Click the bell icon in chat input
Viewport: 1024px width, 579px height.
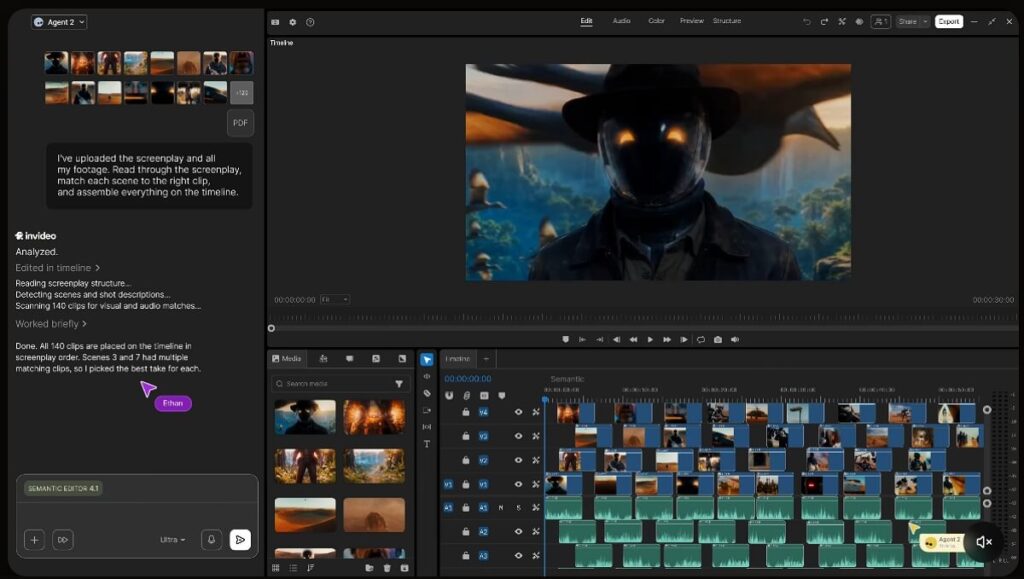[x=212, y=540]
